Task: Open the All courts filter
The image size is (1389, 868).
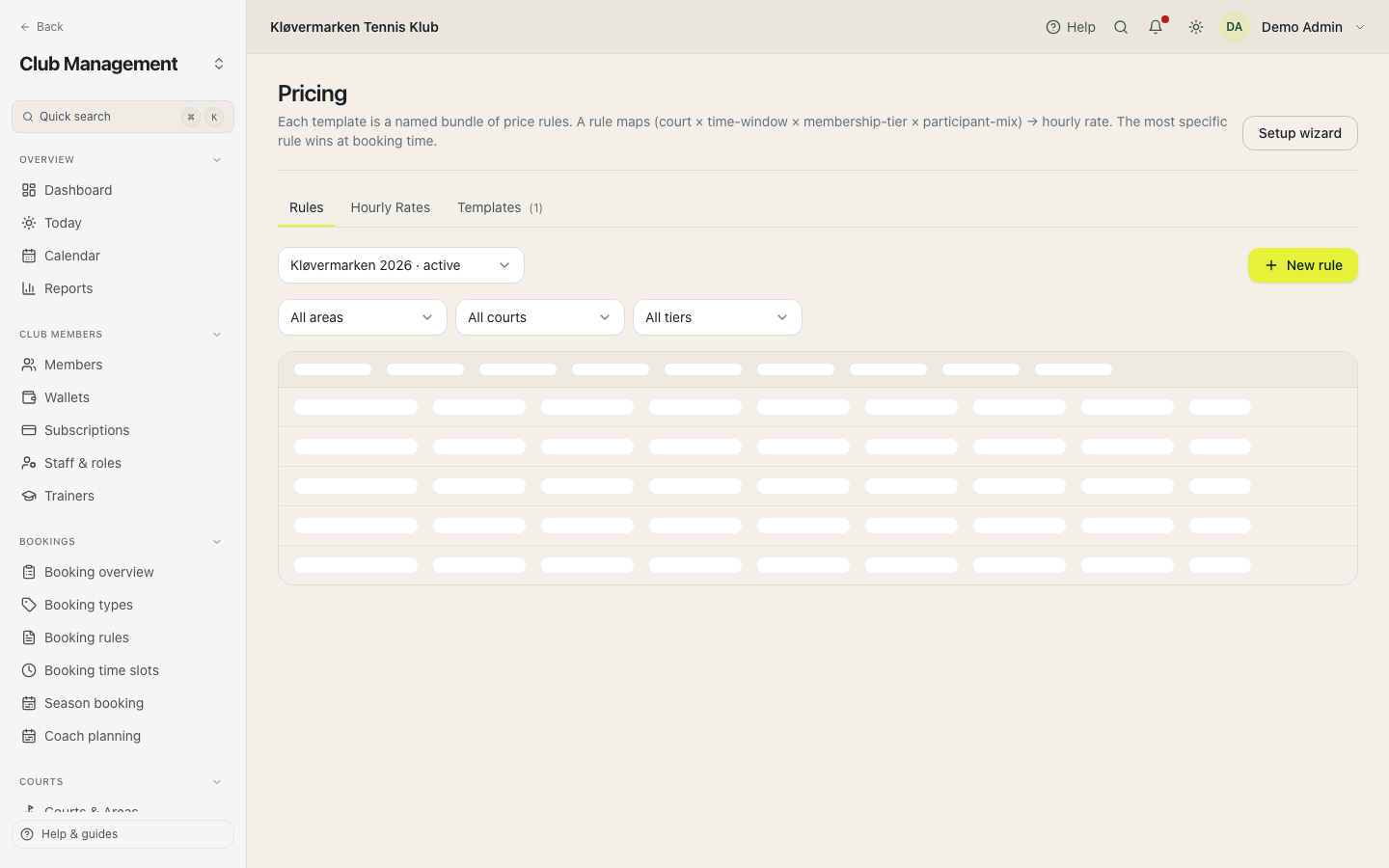Action: click(x=540, y=317)
